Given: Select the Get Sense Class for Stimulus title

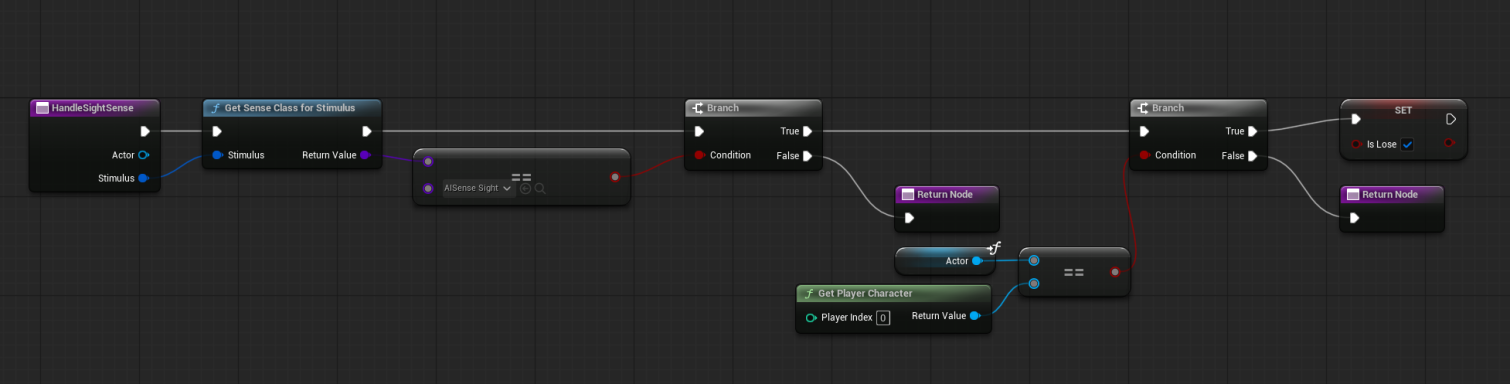Looking at the screenshot, I should [x=290, y=108].
